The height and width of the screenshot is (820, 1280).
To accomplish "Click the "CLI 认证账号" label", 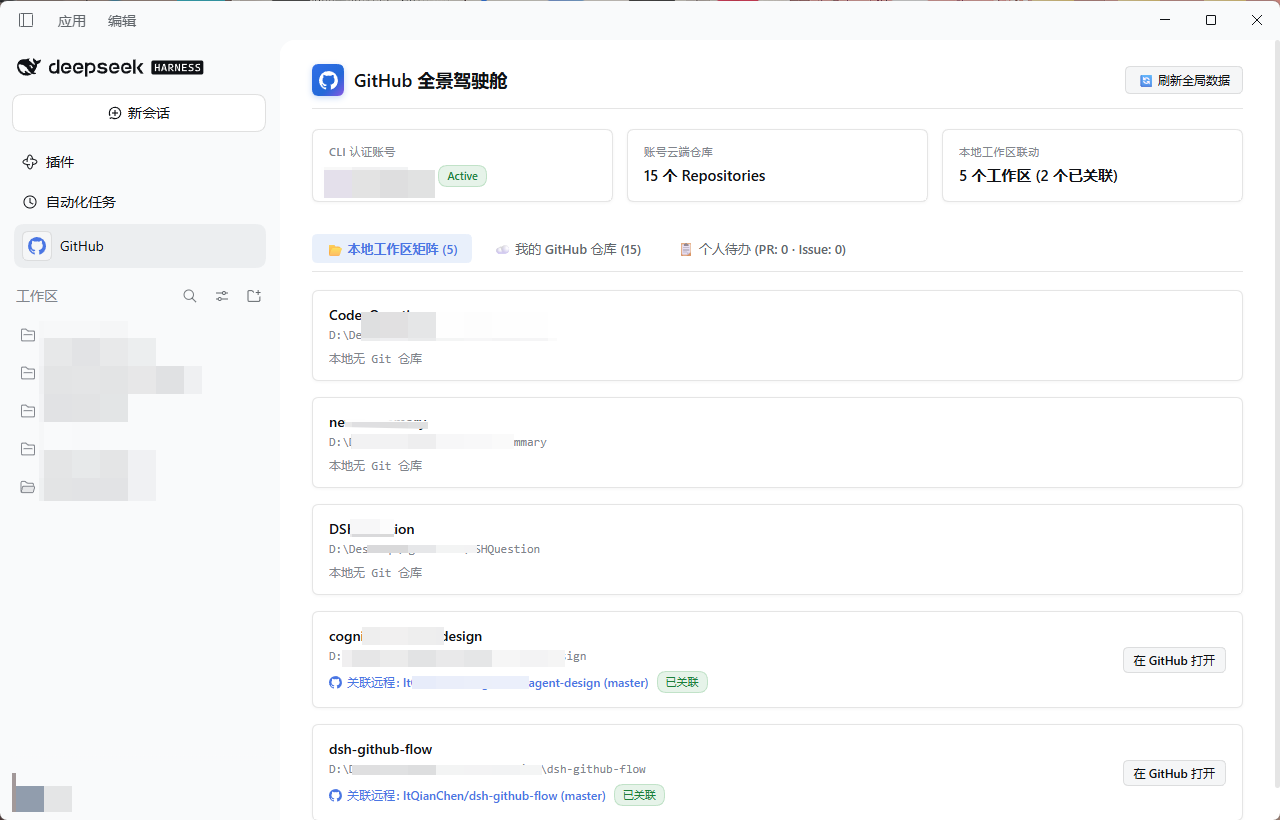I will click(x=362, y=152).
